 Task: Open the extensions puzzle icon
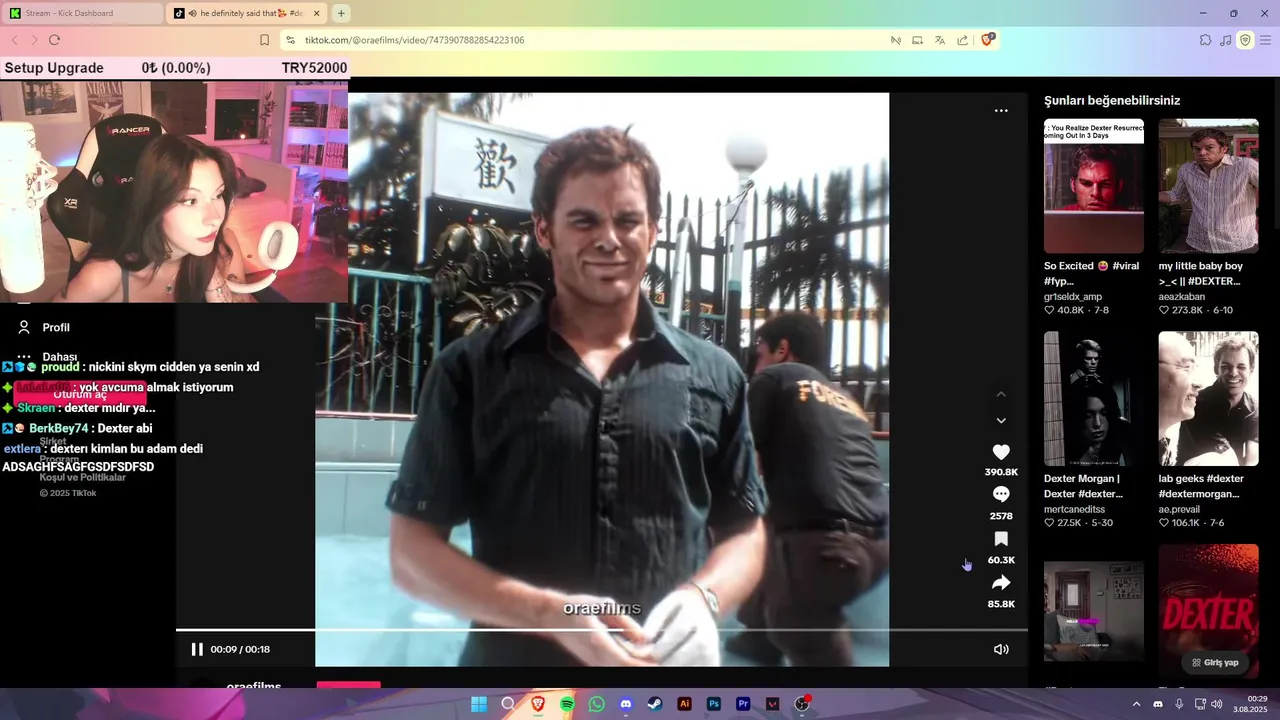(x=1205, y=40)
